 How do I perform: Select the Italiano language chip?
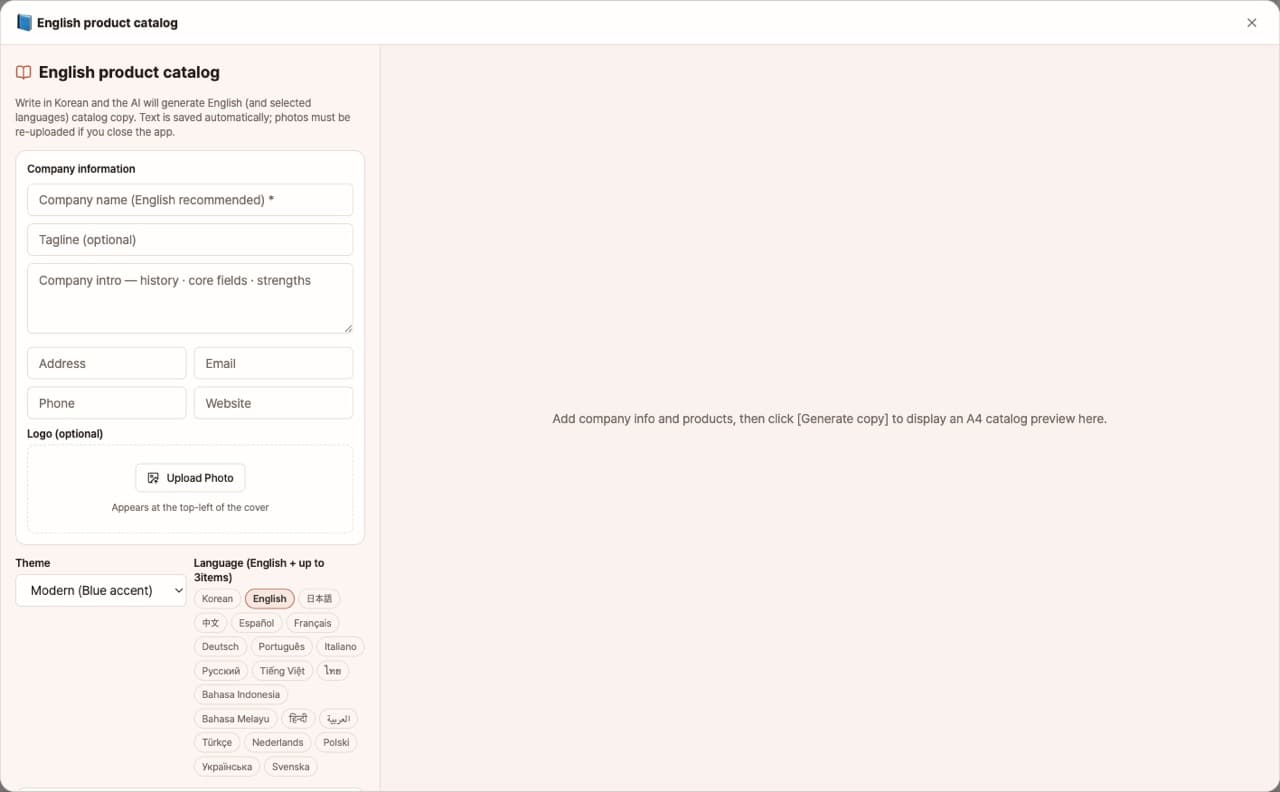(340, 647)
